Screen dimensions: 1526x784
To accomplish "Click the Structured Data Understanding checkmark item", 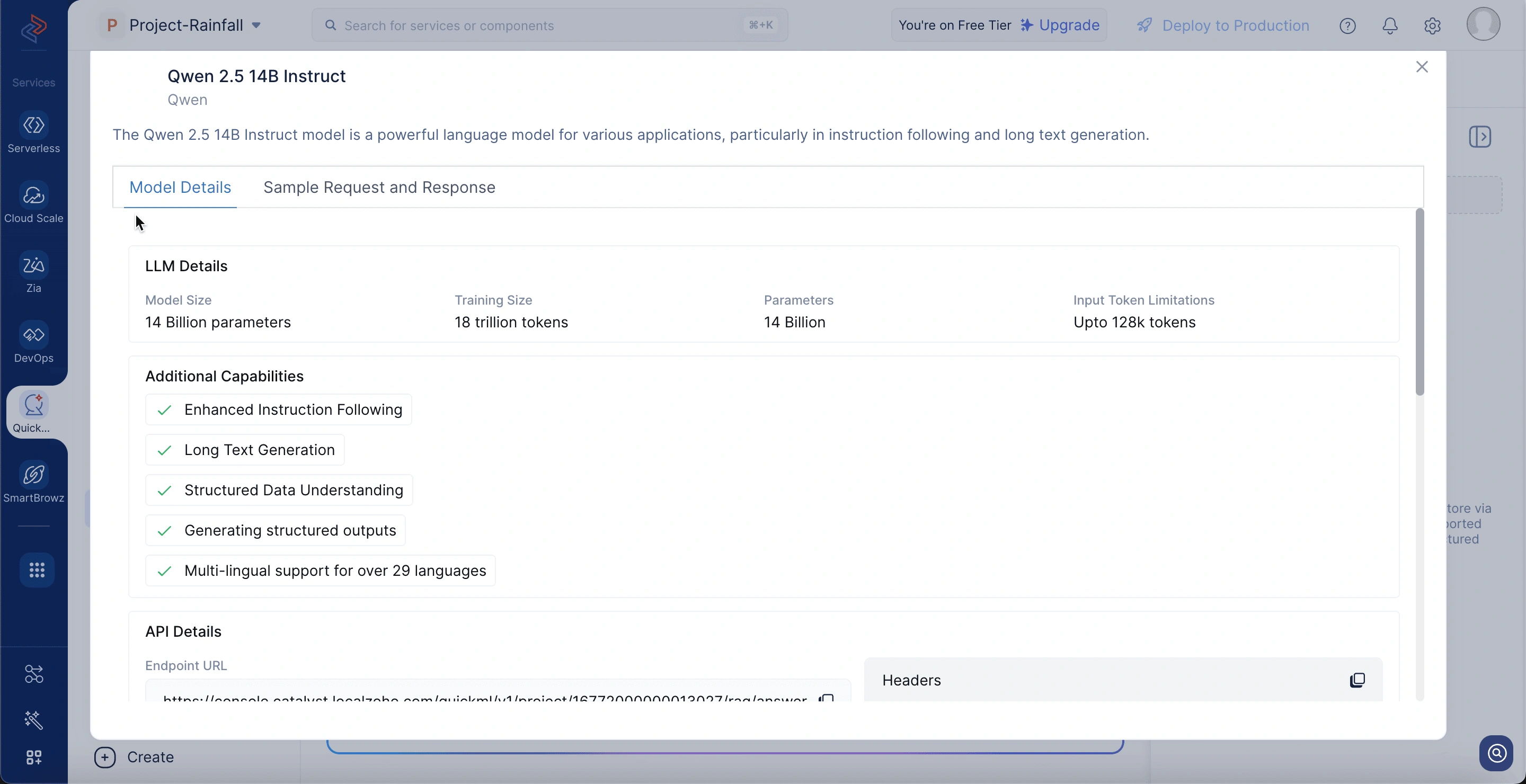I will pyautogui.click(x=279, y=491).
